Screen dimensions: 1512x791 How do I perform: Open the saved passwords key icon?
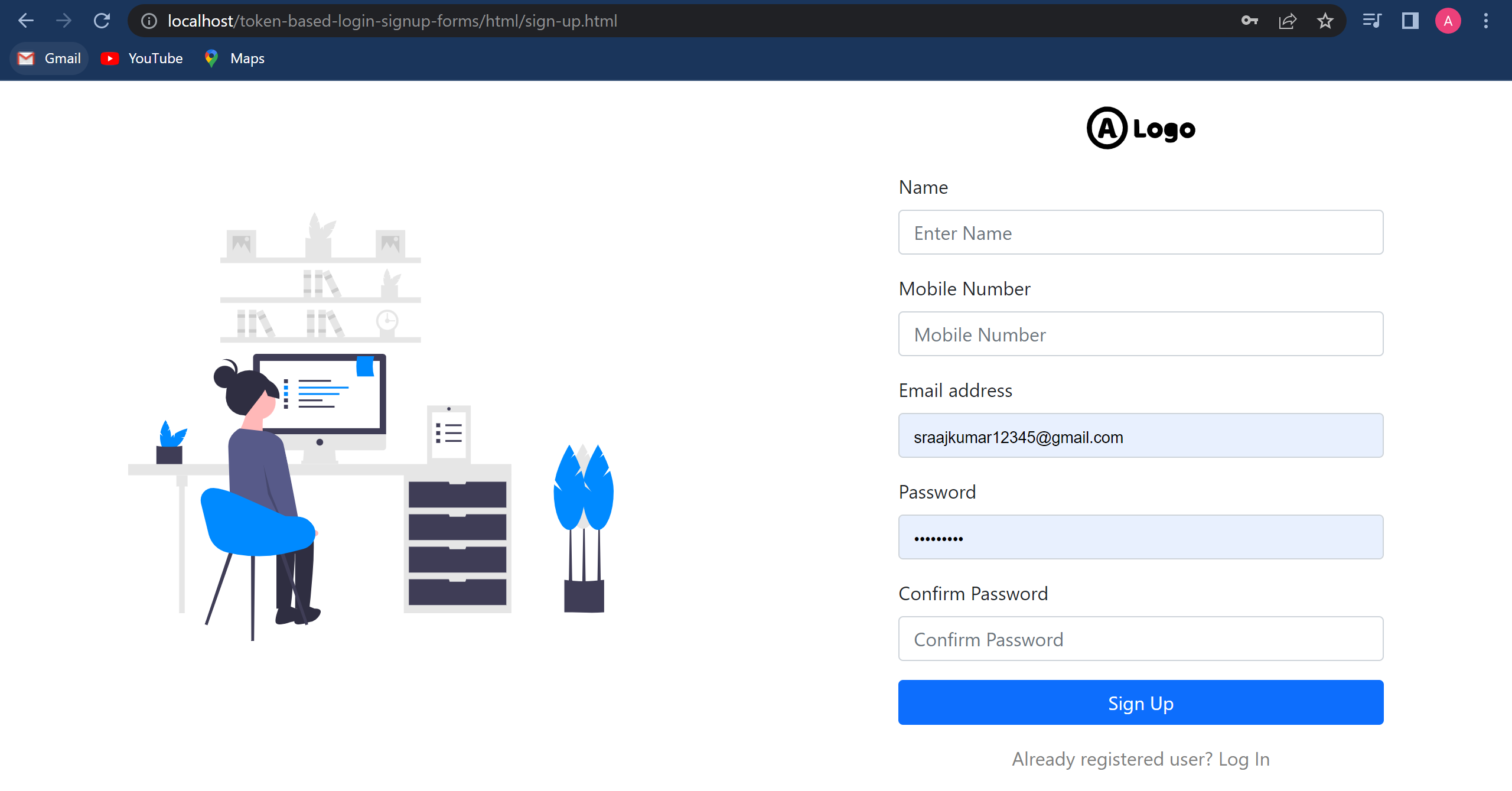1249,21
